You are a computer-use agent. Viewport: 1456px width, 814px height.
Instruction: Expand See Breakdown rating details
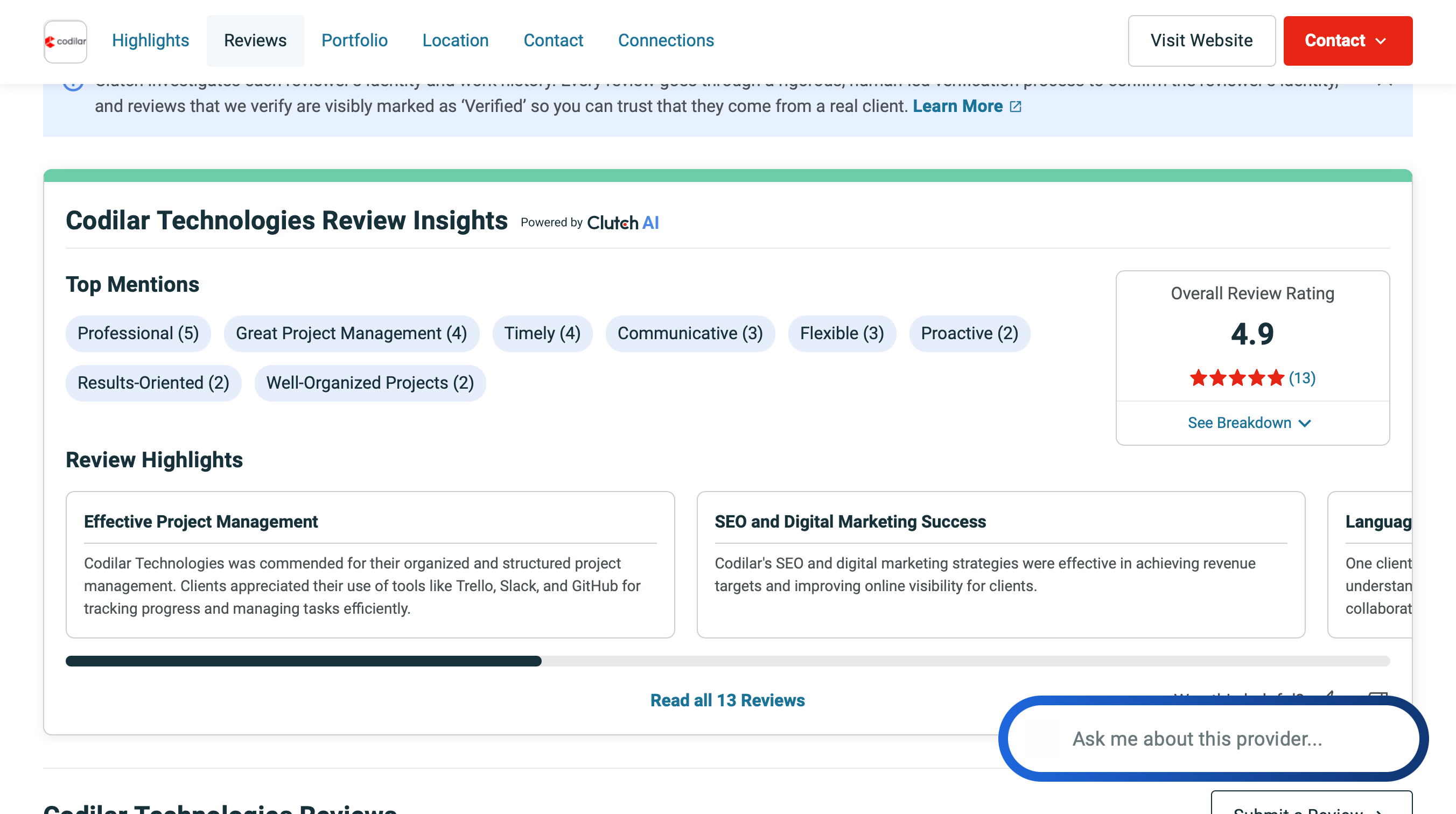pyautogui.click(x=1249, y=423)
